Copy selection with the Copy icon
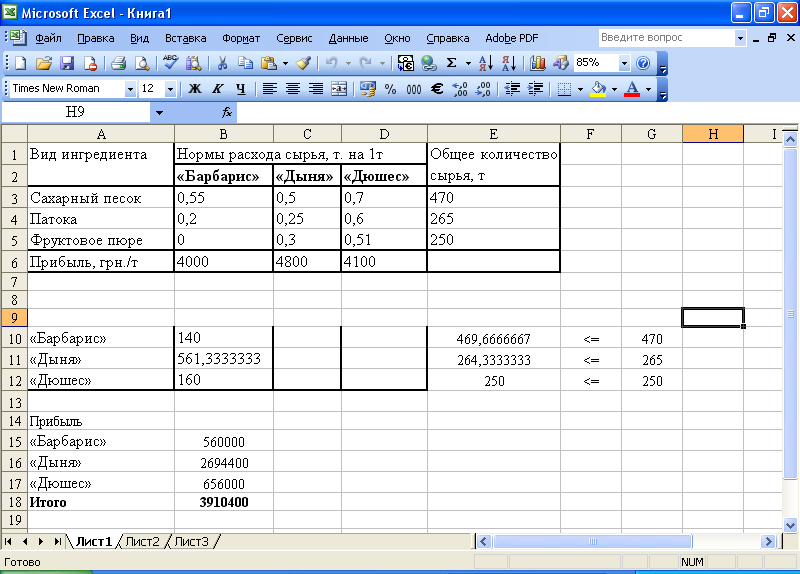This screenshot has height=574, width=800. click(x=245, y=63)
